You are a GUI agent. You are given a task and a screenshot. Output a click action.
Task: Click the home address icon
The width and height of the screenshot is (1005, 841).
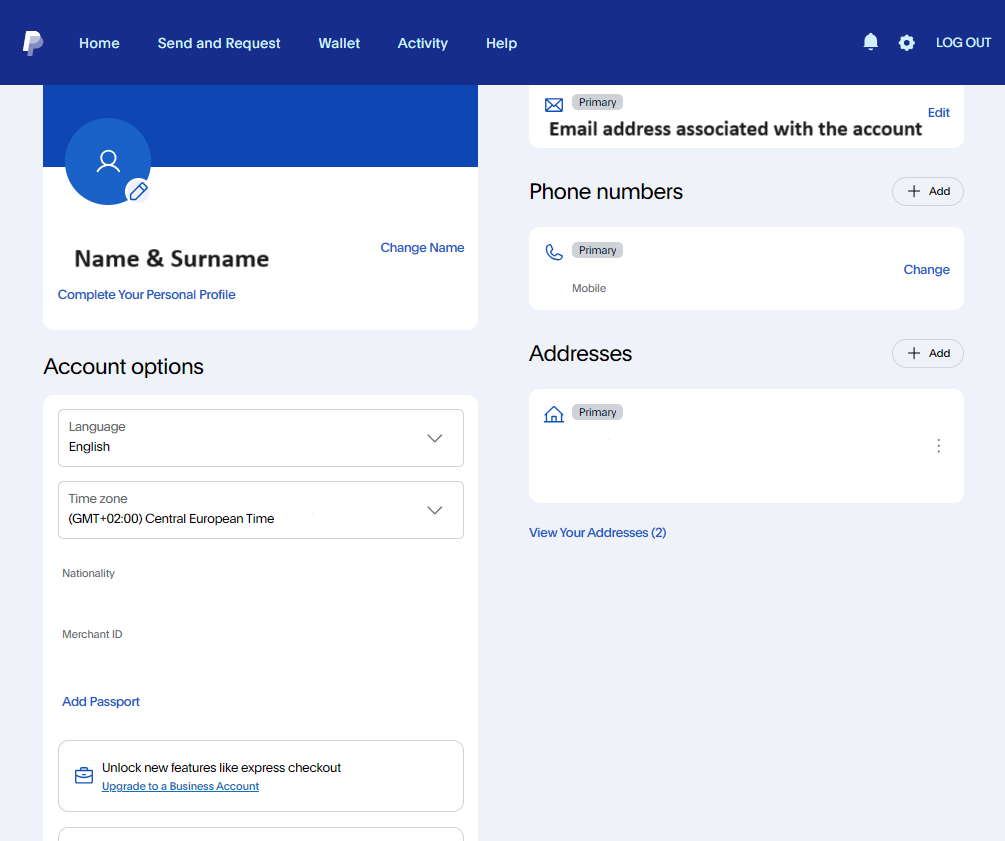pos(554,414)
